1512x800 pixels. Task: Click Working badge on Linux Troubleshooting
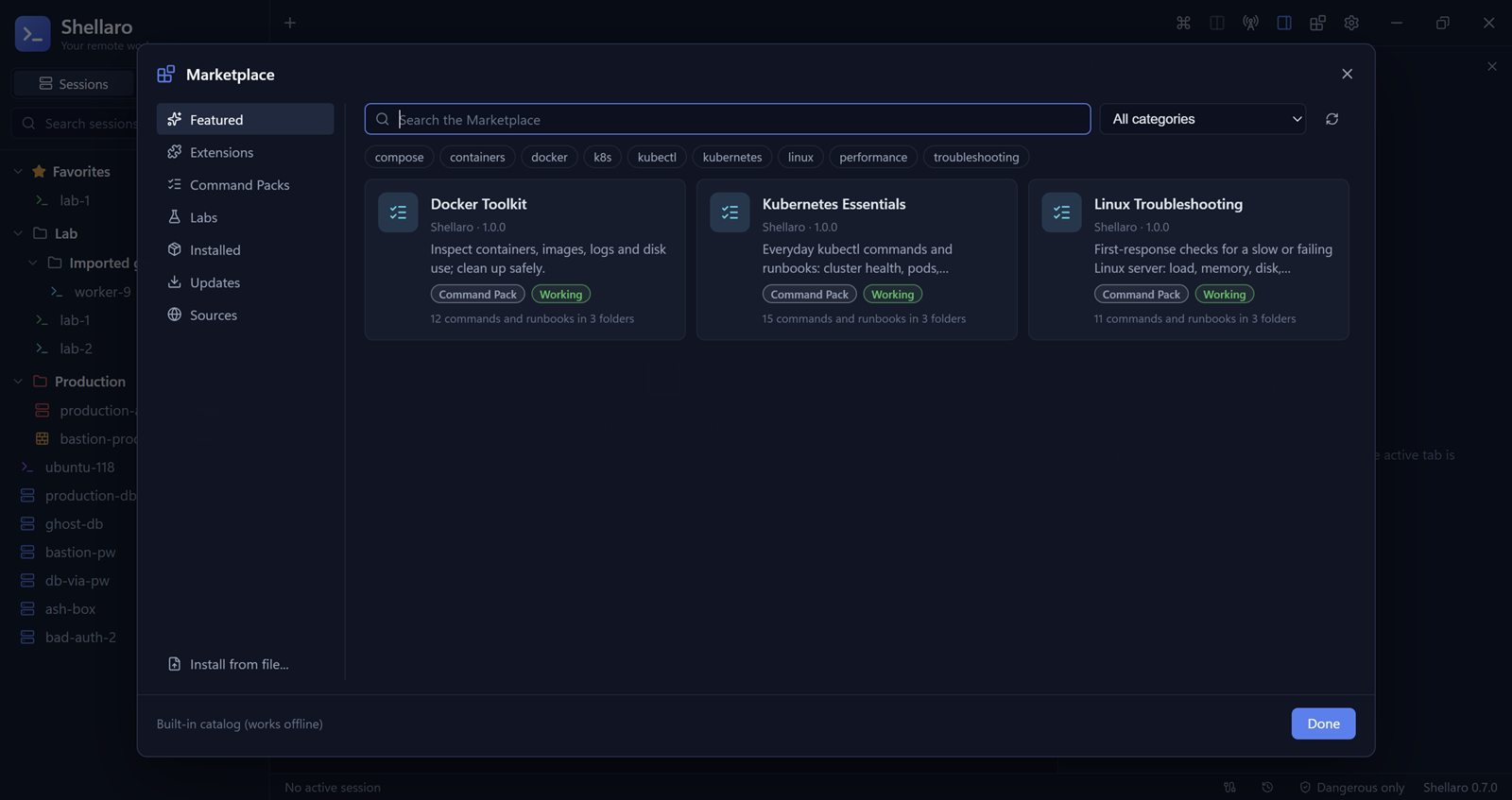[1224, 295]
